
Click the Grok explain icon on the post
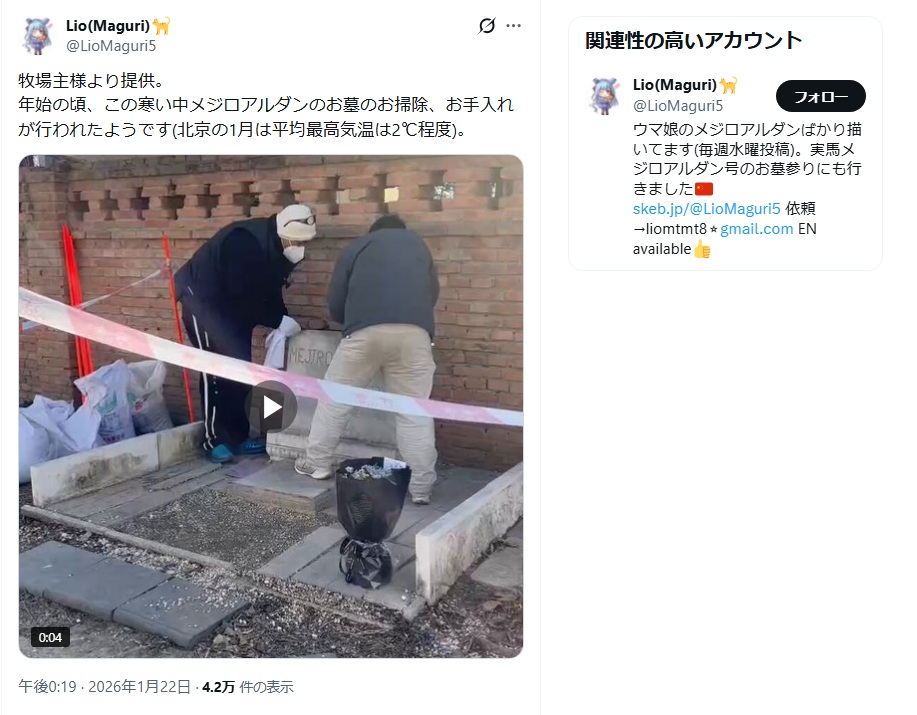(x=487, y=26)
